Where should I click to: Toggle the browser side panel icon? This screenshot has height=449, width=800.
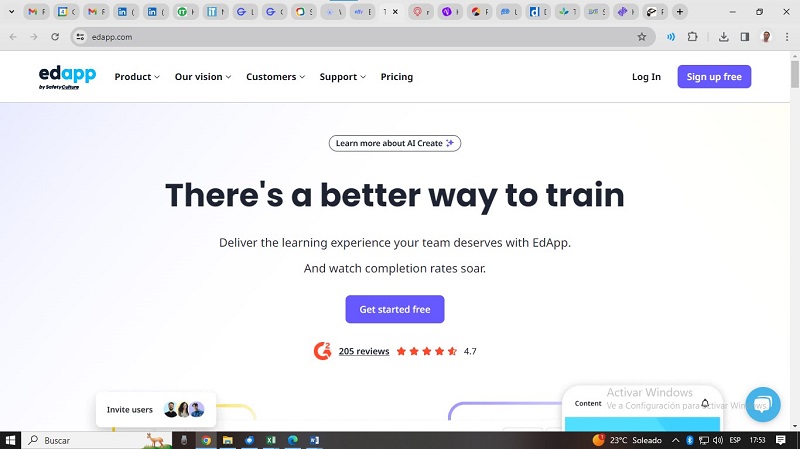(745, 37)
